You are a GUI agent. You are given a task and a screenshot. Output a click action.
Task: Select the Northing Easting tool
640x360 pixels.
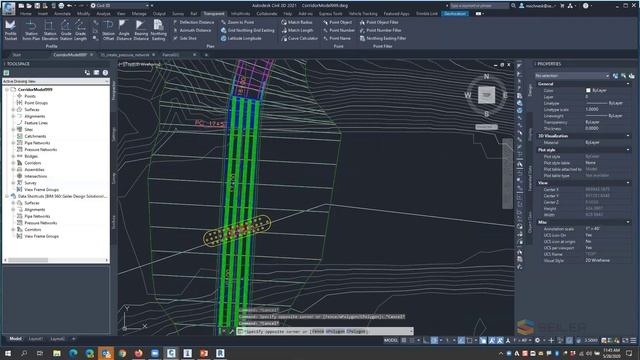[x=158, y=30]
